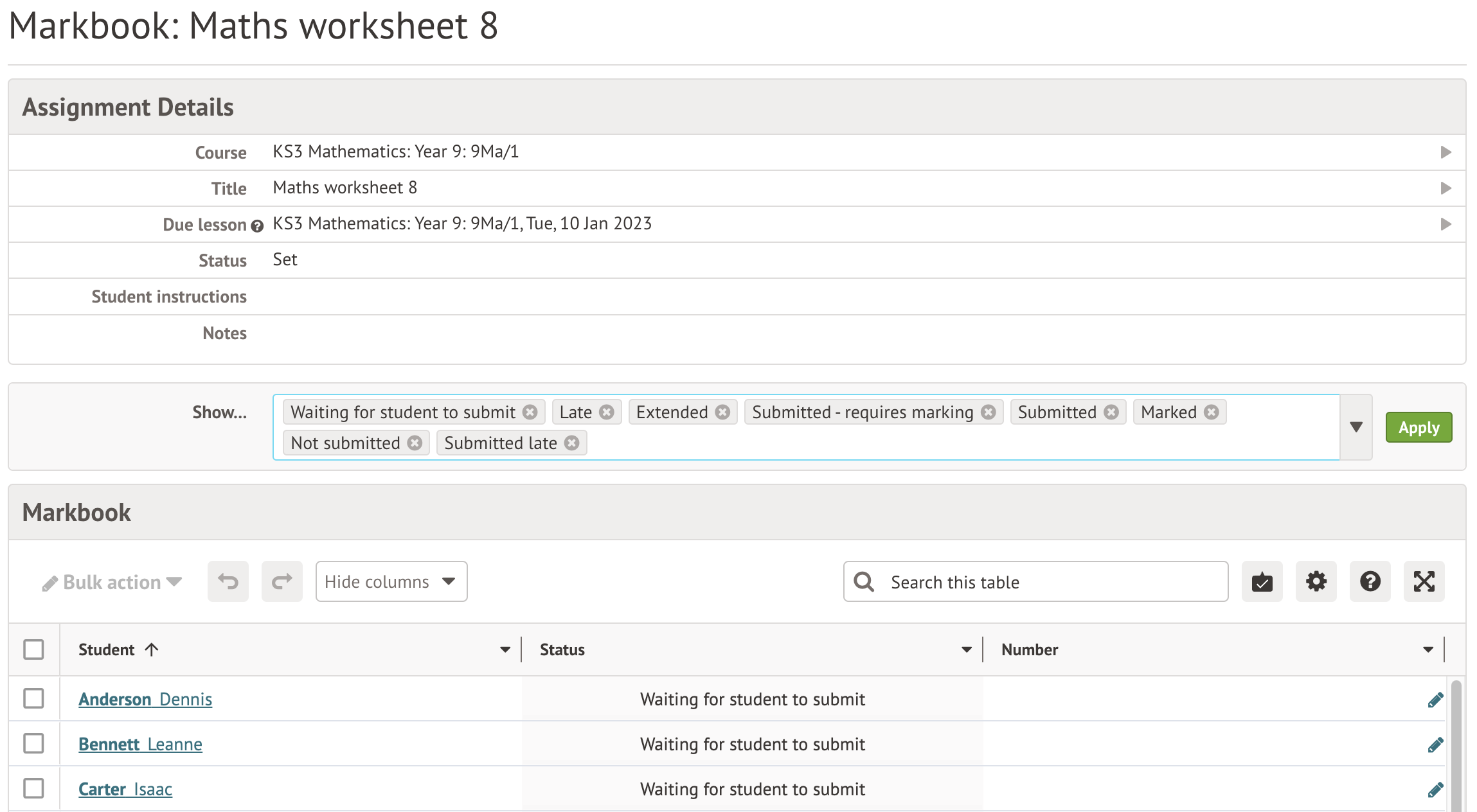The height and width of the screenshot is (812, 1477).
Task: Check the box for Bennett Leanne
Action: point(33,743)
